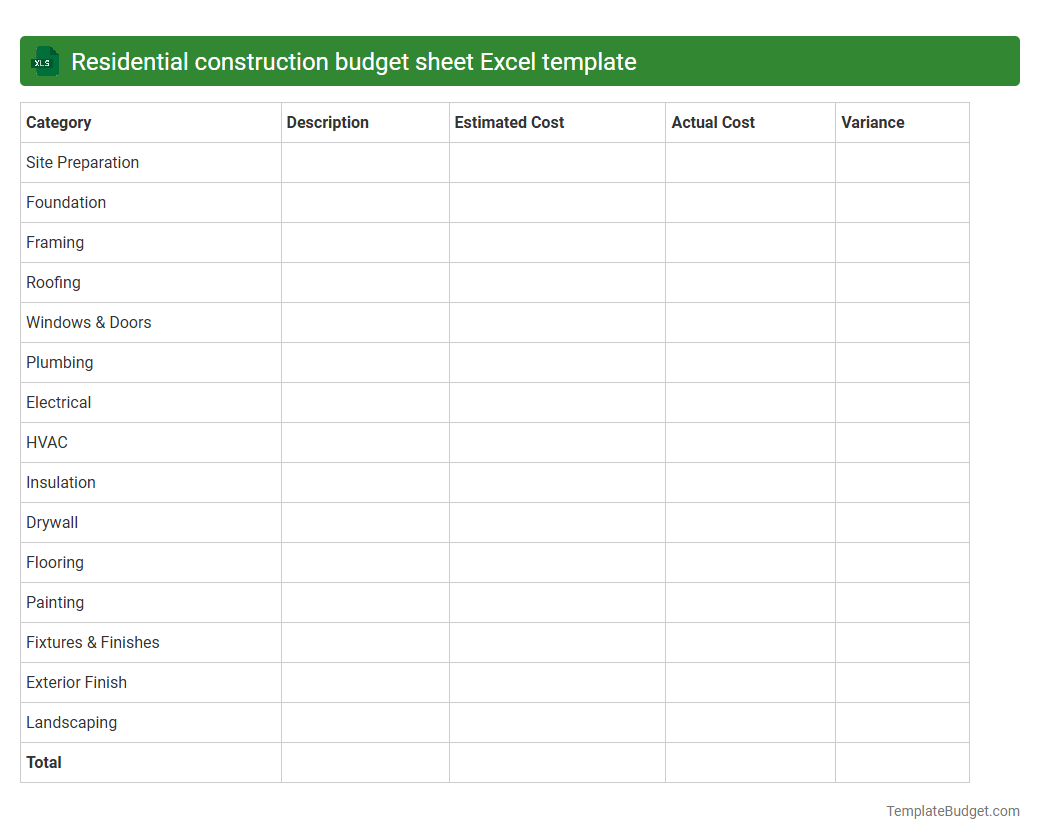Image resolution: width=1040 pixels, height=840 pixels.
Task: Click the Drywall category cell
Action: click(x=52, y=522)
